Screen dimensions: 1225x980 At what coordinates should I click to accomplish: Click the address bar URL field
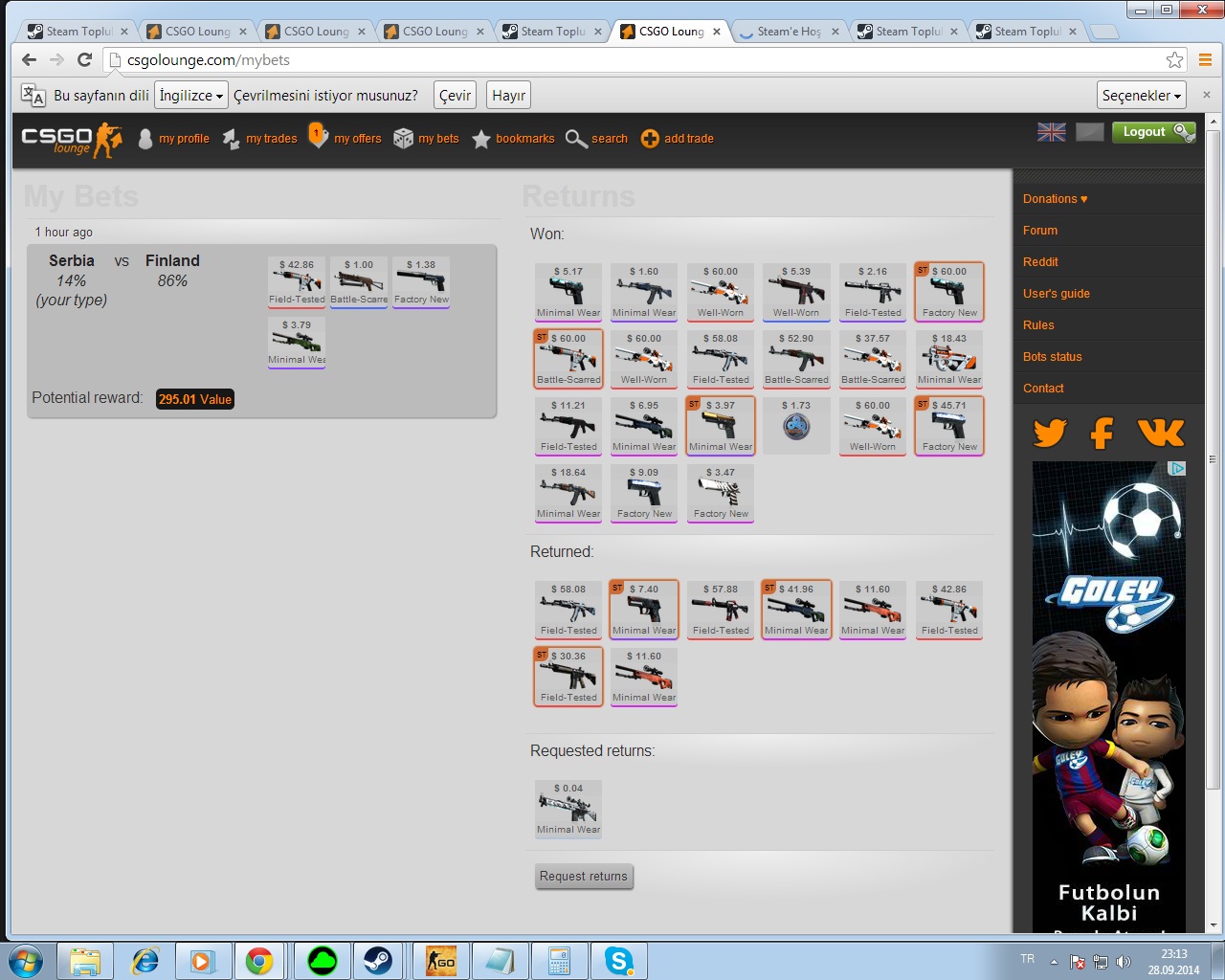[632, 60]
